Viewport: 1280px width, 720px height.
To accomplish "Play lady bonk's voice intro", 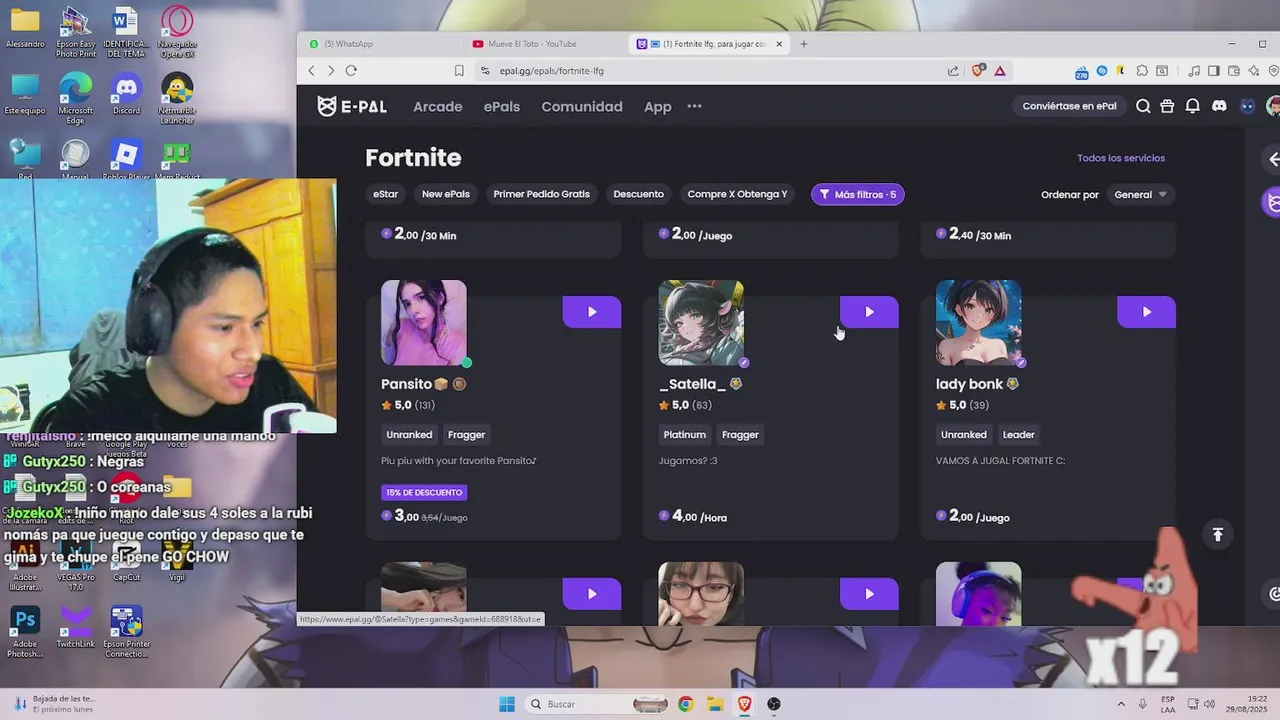I will point(1146,312).
